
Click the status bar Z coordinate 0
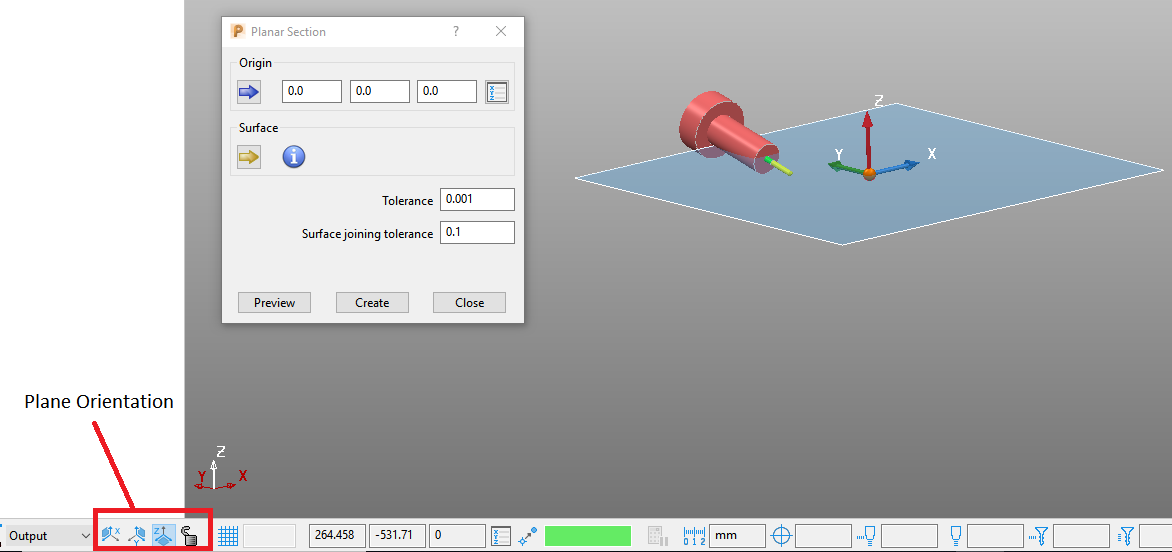coord(457,536)
